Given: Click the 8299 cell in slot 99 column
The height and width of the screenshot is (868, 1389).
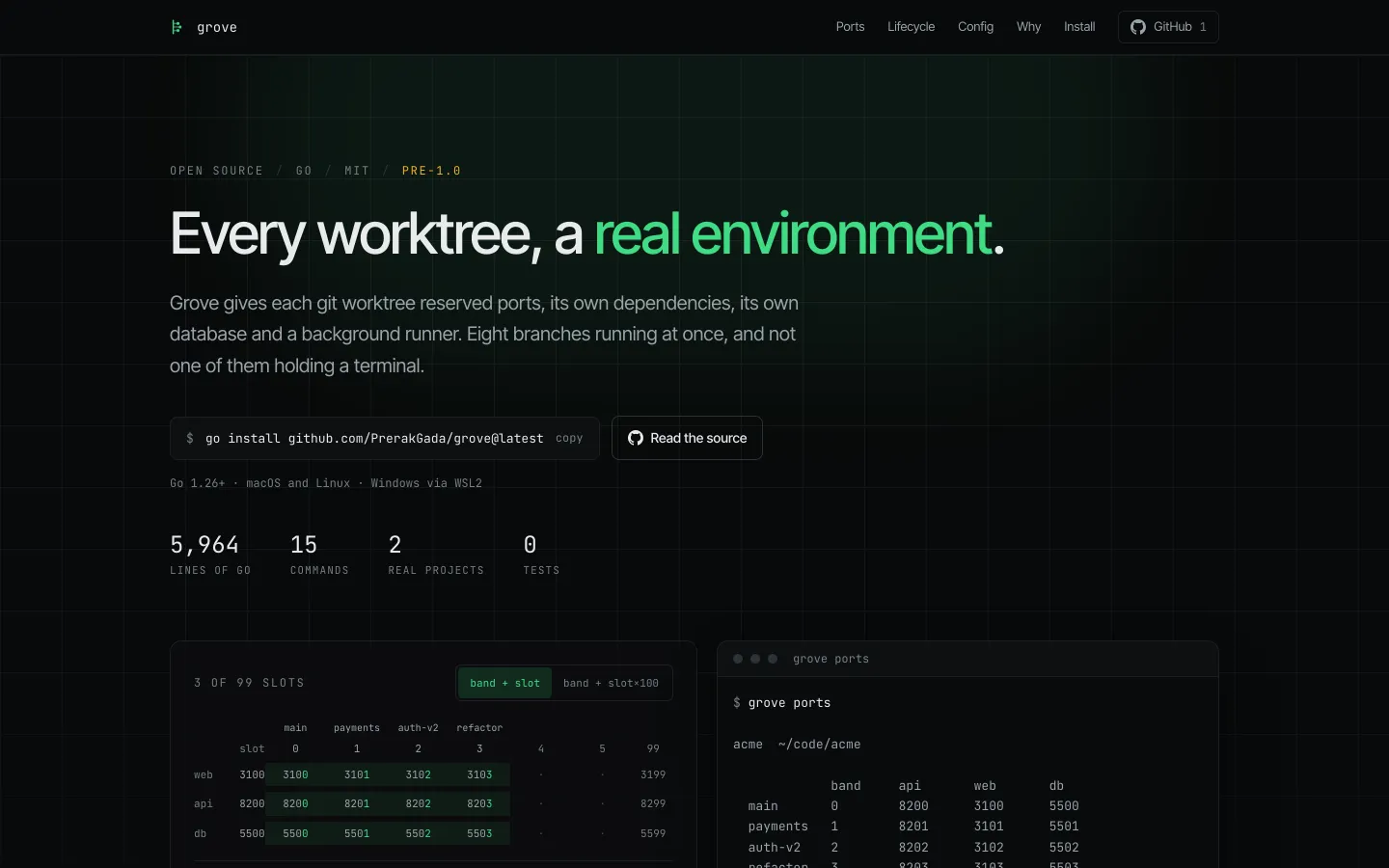Looking at the screenshot, I should (653, 803).
